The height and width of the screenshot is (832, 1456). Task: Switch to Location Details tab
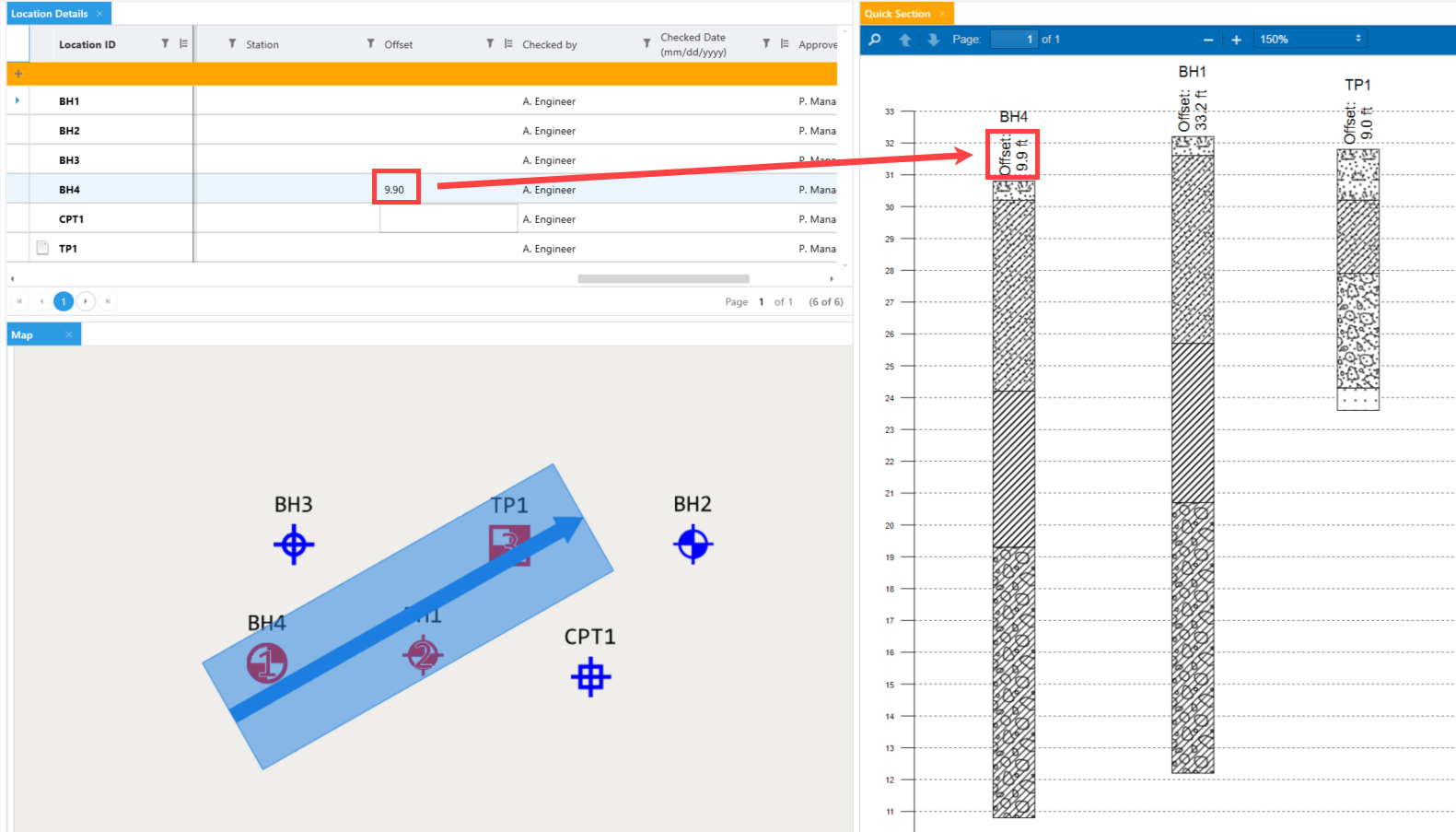50,14
